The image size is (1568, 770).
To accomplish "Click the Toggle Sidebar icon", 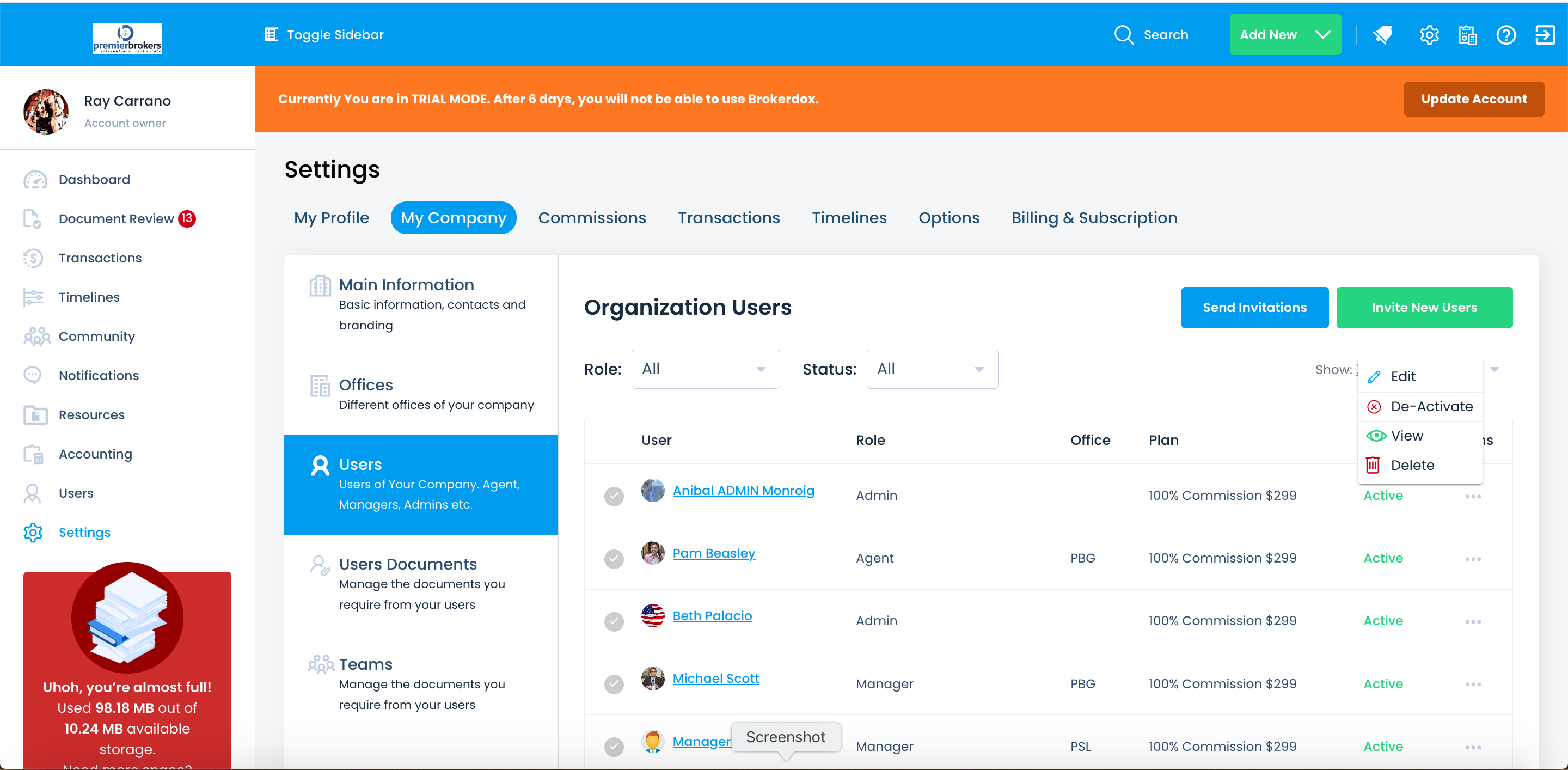I will point(271,35).
